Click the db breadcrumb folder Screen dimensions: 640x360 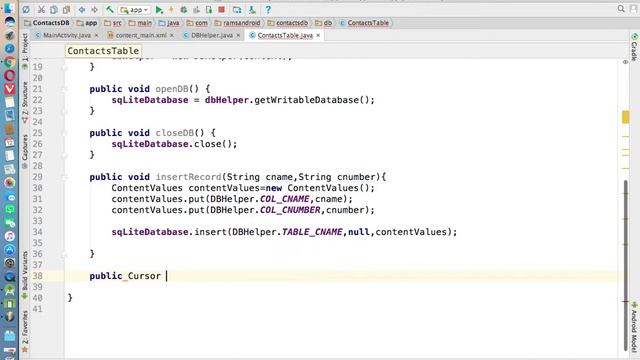[x=324, y=23]
